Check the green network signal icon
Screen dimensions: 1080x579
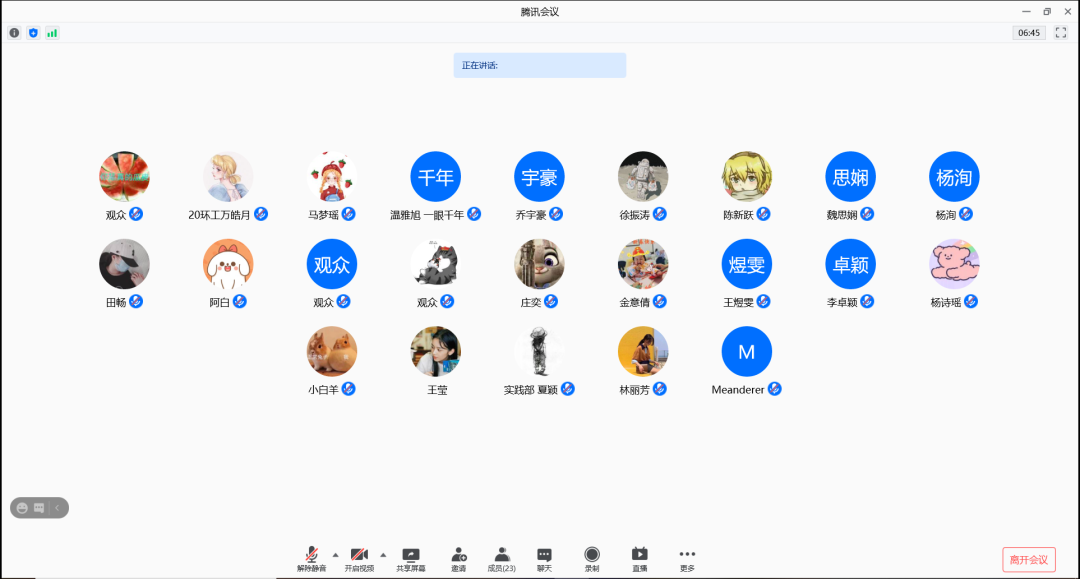click(x=52, y=33)
